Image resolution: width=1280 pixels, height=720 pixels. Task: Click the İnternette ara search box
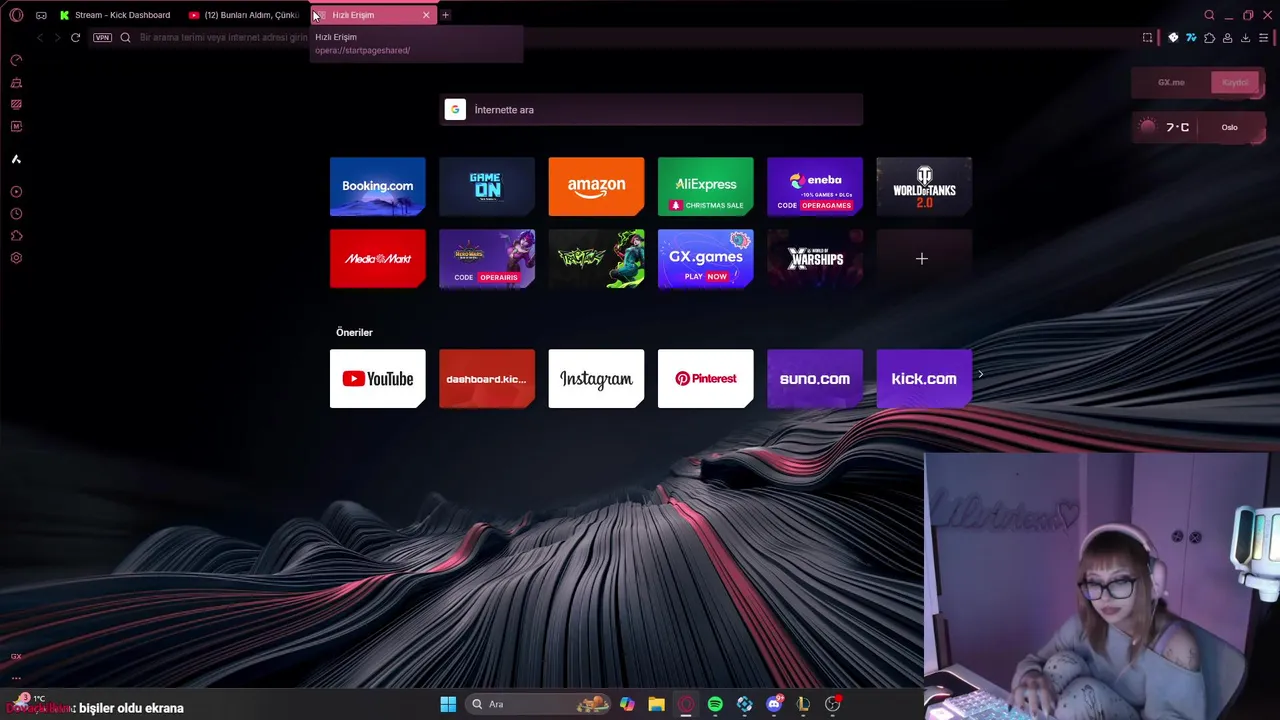point(652,110)
